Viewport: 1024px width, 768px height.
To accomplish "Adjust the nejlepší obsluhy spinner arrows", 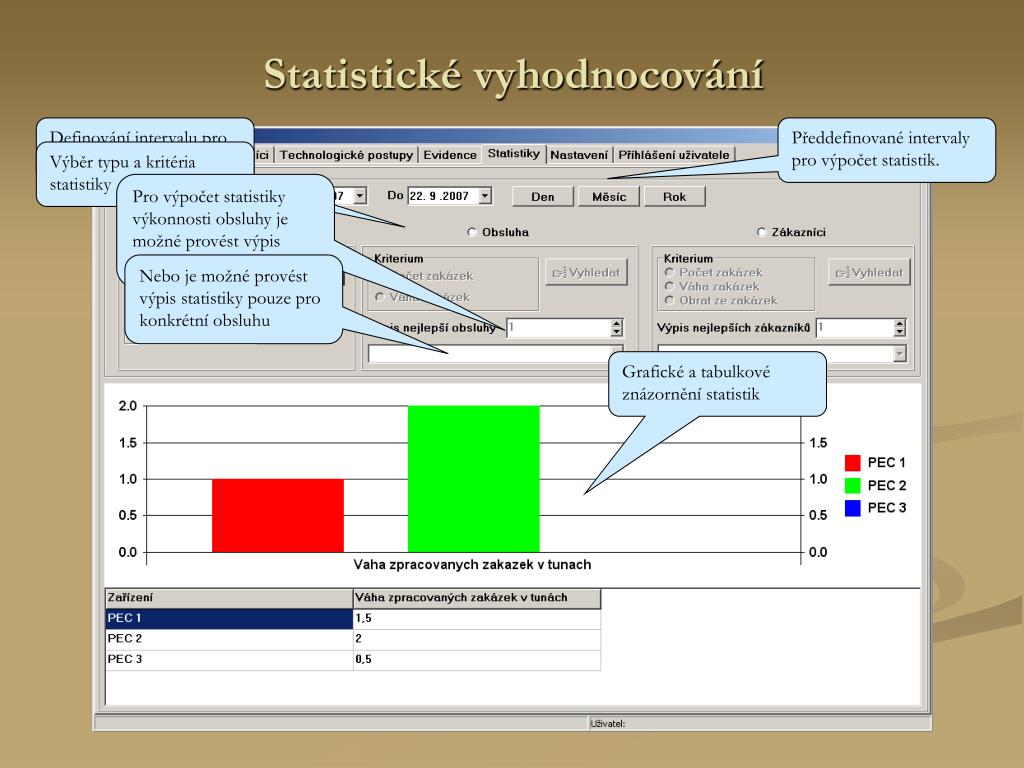I will (616, 327).
